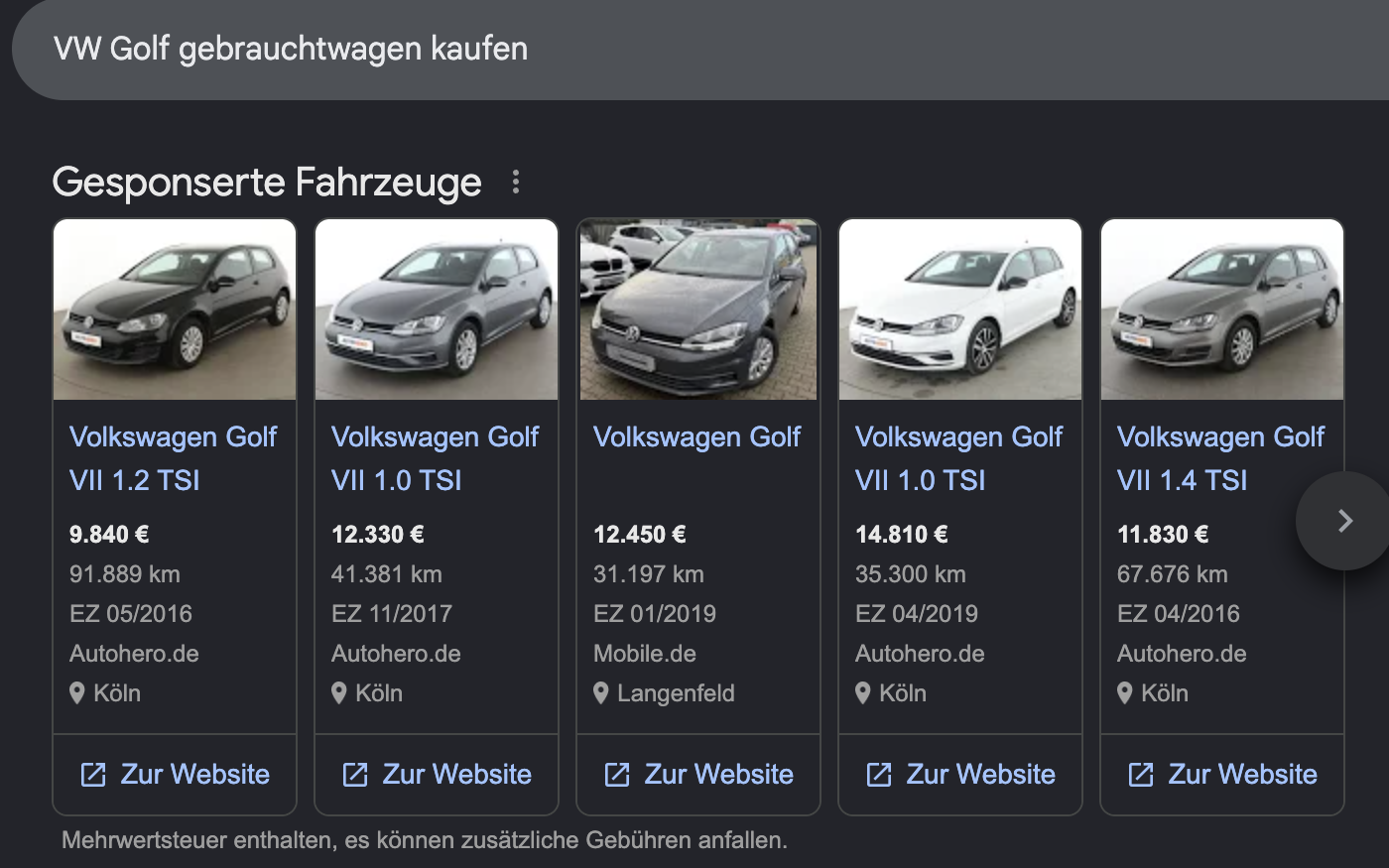Click the Gesponserte Fahrzeuge heading
This screenshot has width=1389, height=868.
coord(267,183)
